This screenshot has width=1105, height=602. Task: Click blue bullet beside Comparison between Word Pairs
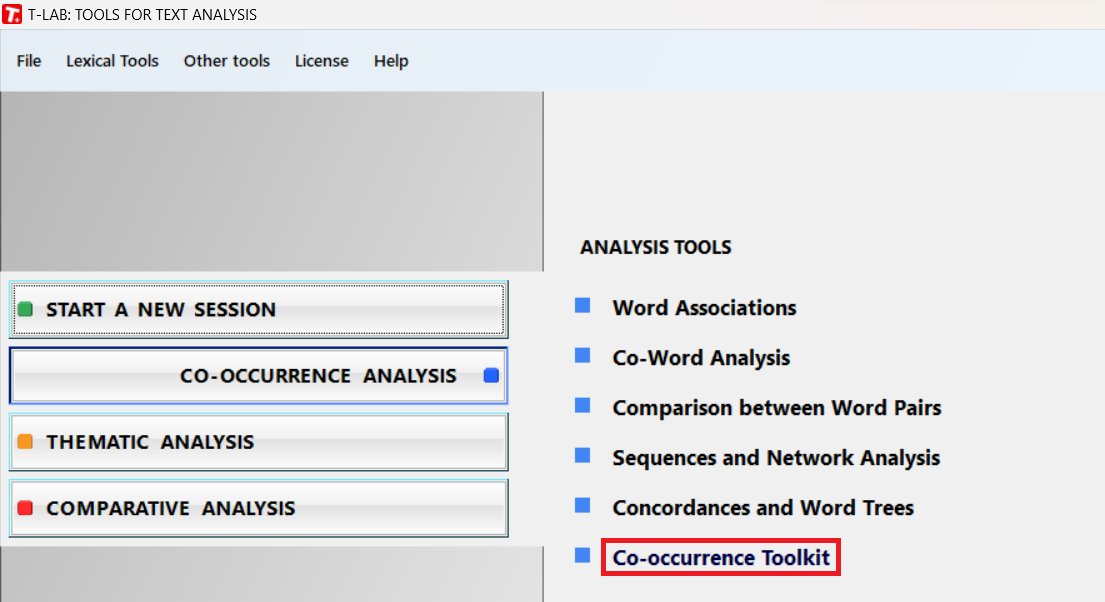pyautogui.click(x=582, y=405)
